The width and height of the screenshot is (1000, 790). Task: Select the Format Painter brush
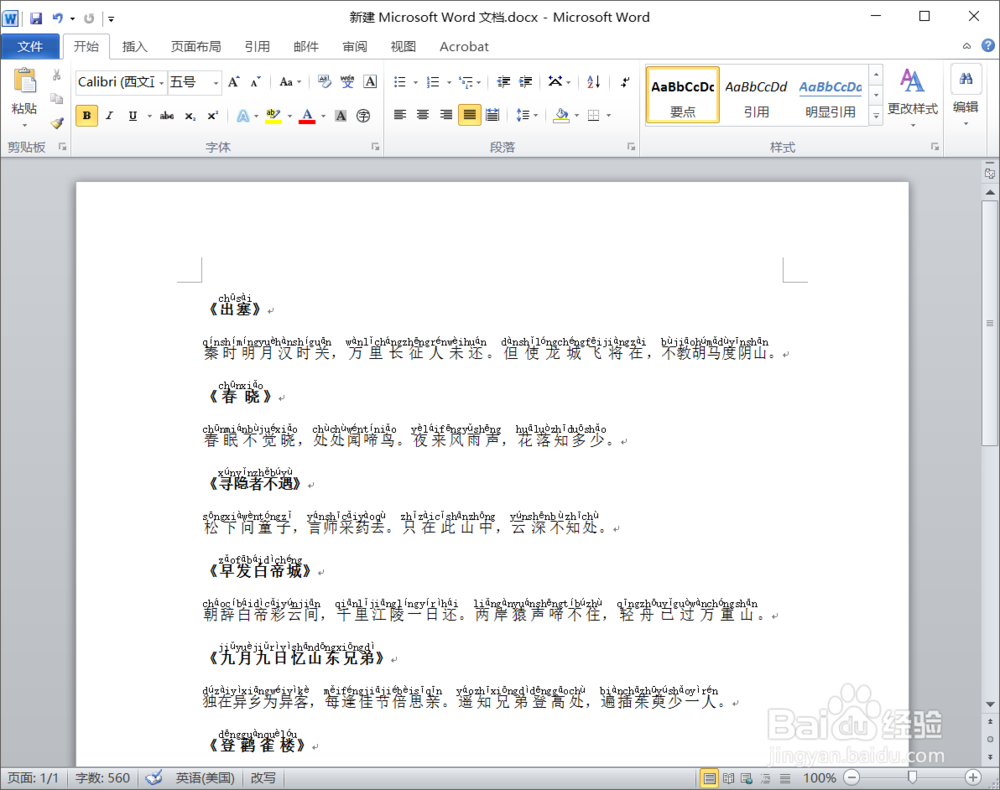pyautogui.click(x=57, y=122)
